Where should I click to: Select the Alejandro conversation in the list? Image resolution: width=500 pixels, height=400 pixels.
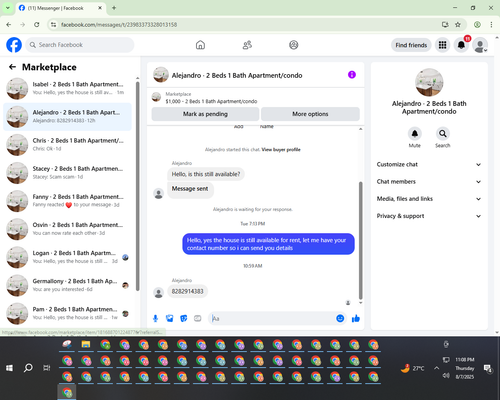pos(67,117)
